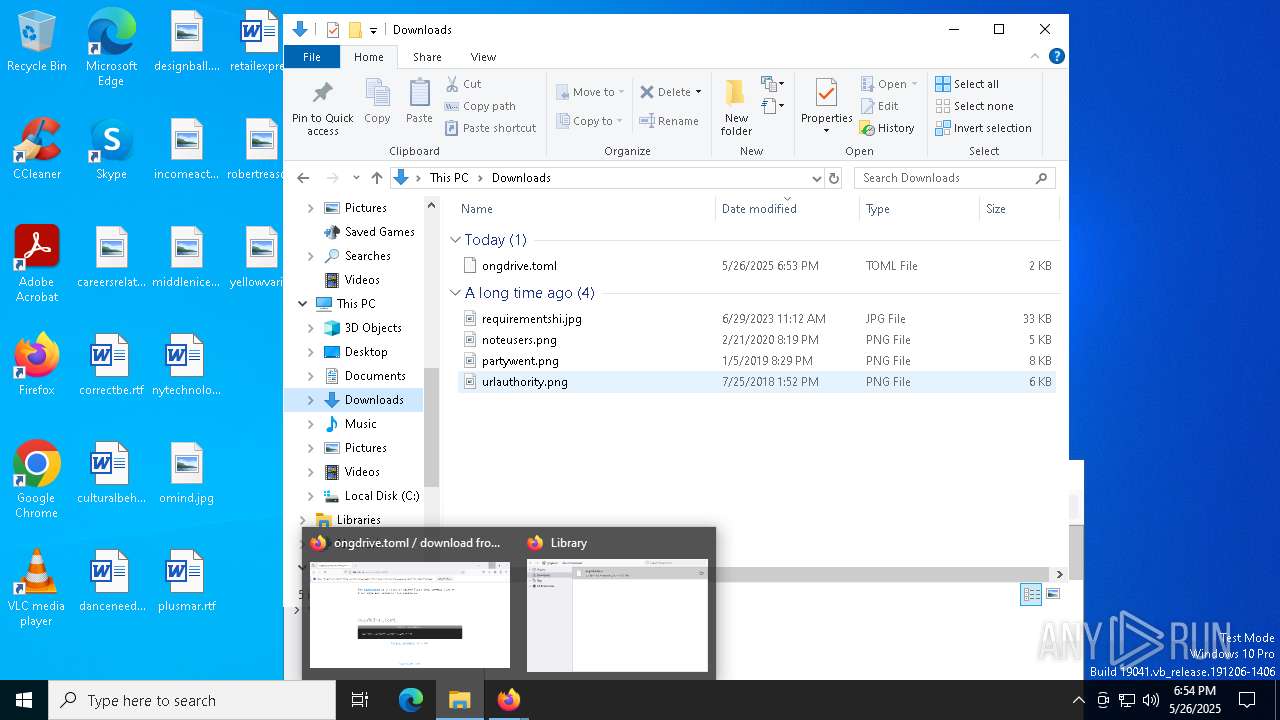Collapse the ribbon with chevron

(1035, 56)
